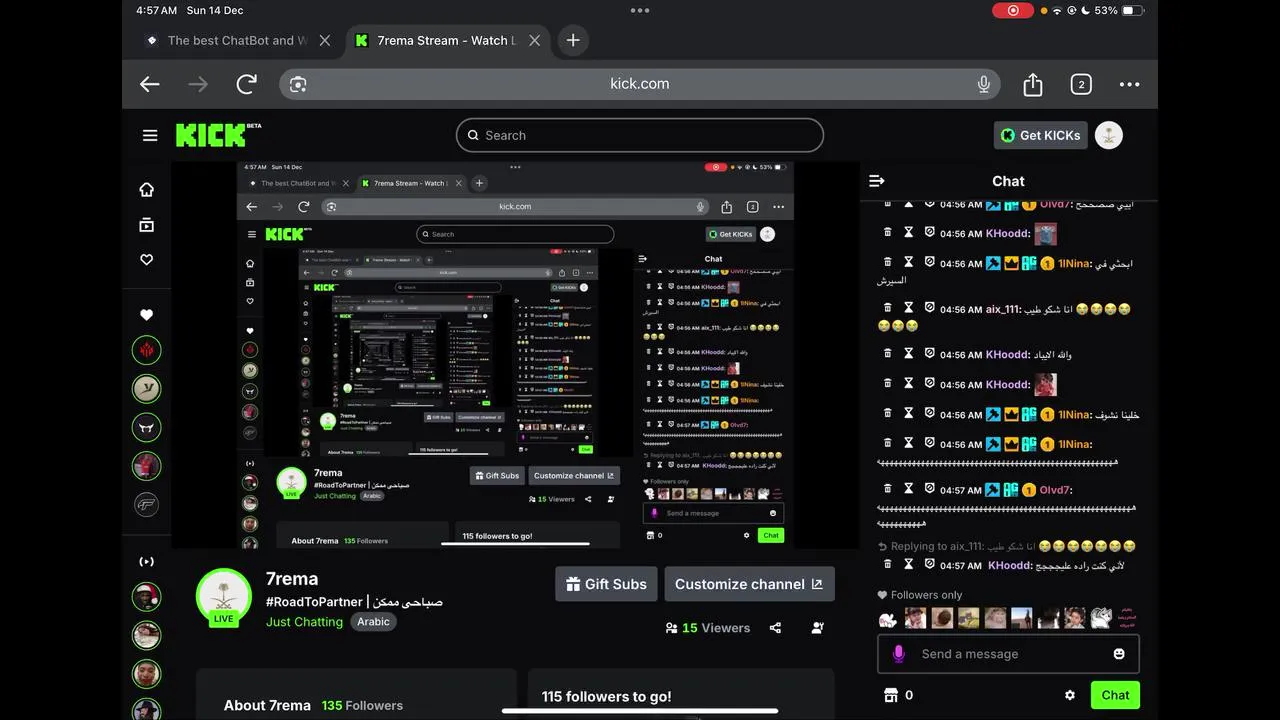Viewport: 1280px width, 720px height.
Task: Tap the purple microphone in message box
Action: pos(898,653)
